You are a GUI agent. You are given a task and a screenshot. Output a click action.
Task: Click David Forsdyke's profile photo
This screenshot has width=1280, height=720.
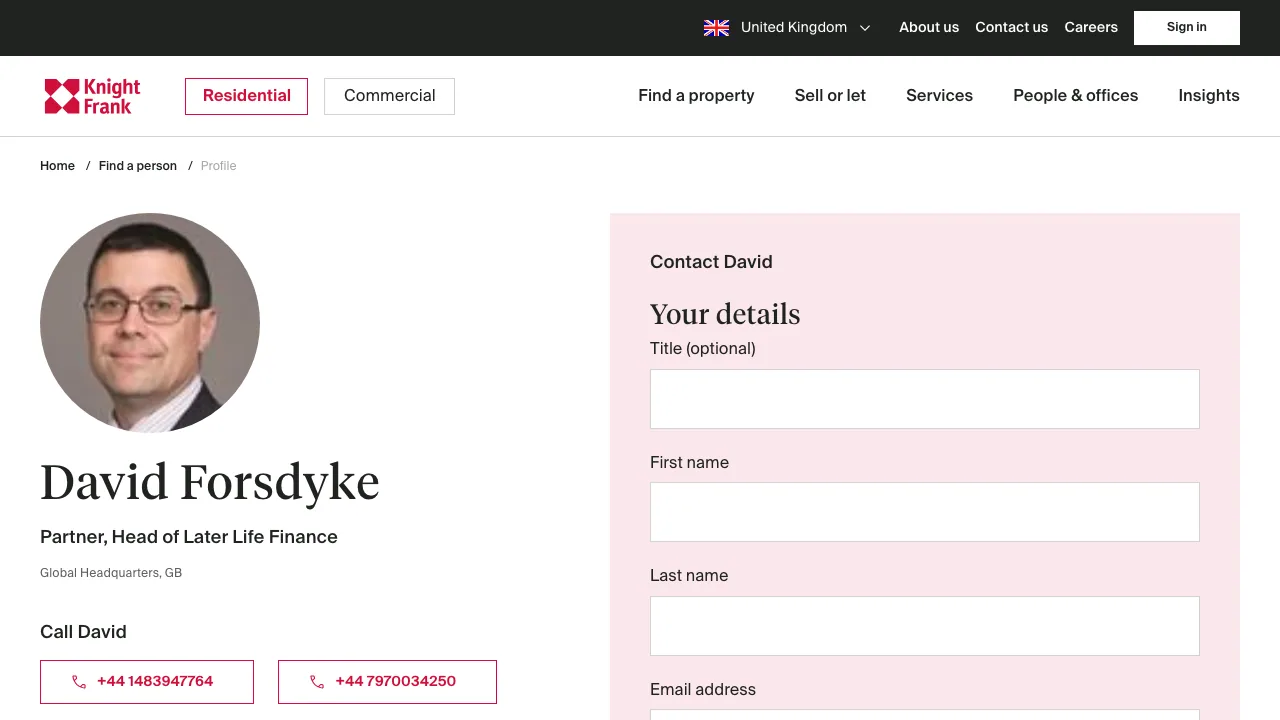(149, 322)
